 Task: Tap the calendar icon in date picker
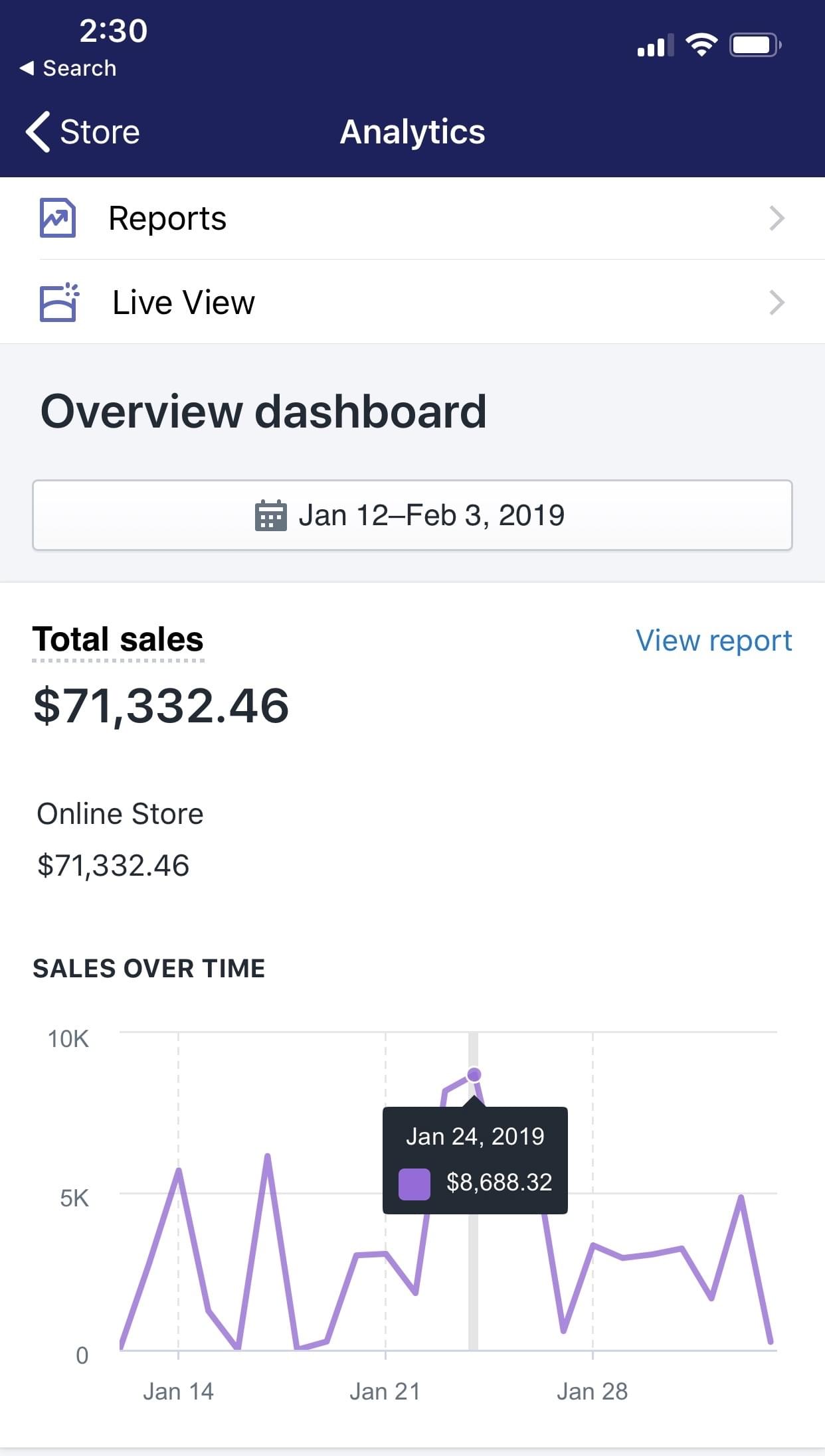(x=270, y=515)
